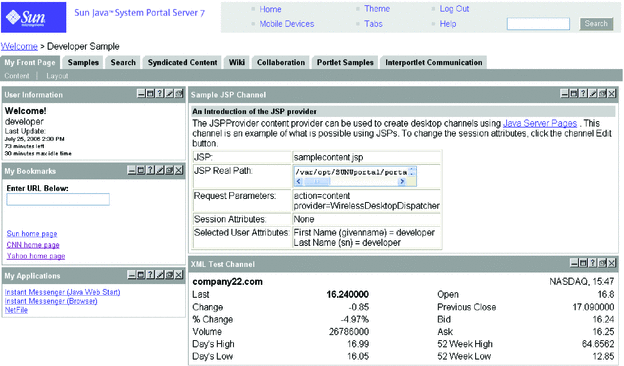Open the Java Server Pages link
The image size is (624, 366).
(x=540, y=123)
